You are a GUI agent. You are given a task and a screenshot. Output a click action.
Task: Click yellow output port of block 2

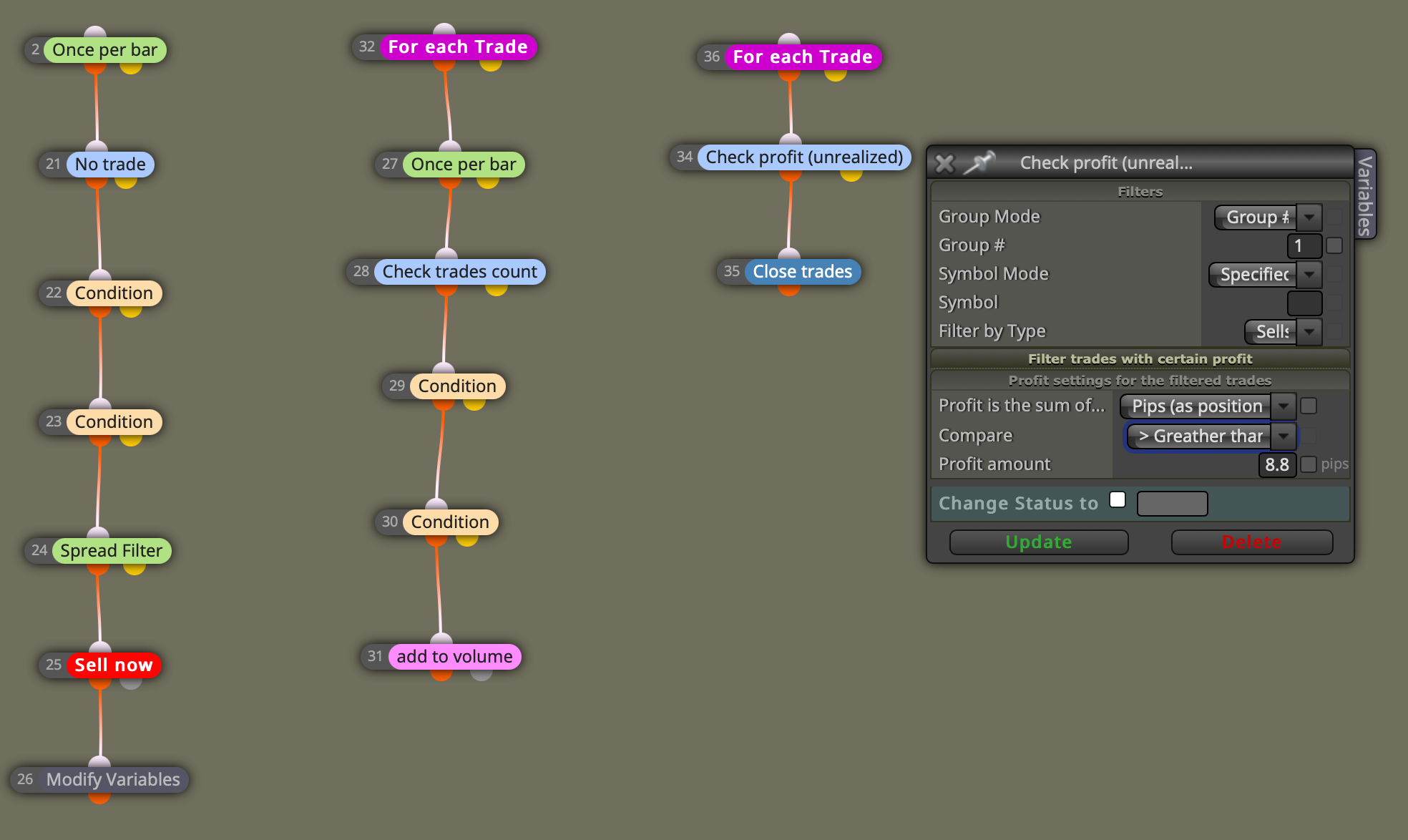tap(131, 67)
